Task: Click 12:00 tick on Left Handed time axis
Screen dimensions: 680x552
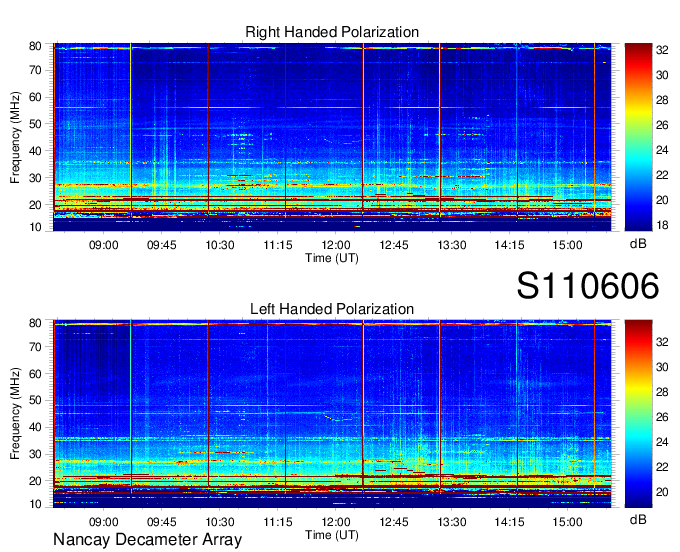Action: (x=336, y=522)
